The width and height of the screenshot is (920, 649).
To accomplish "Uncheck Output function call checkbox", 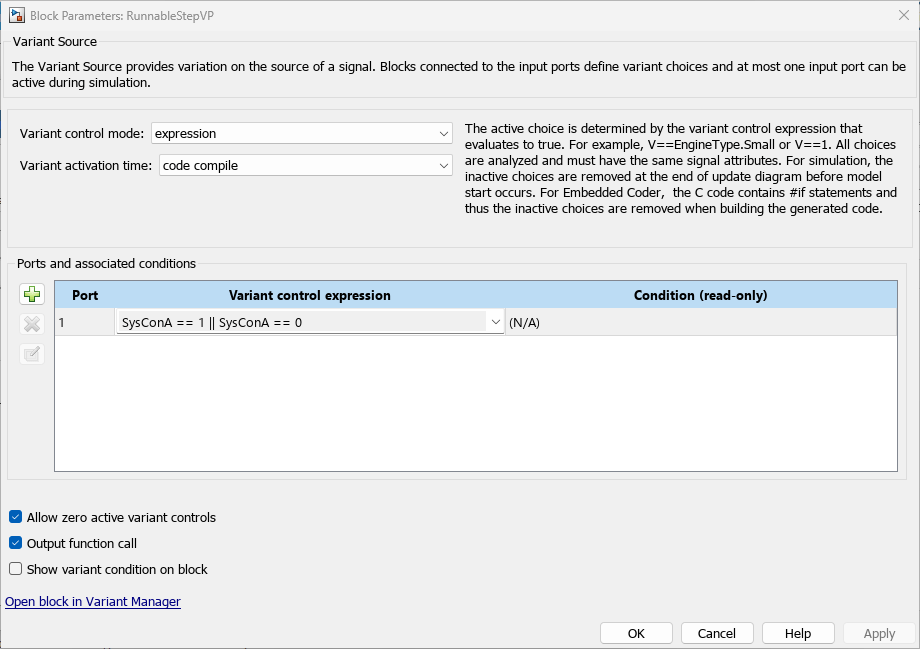I will [15, 544].
